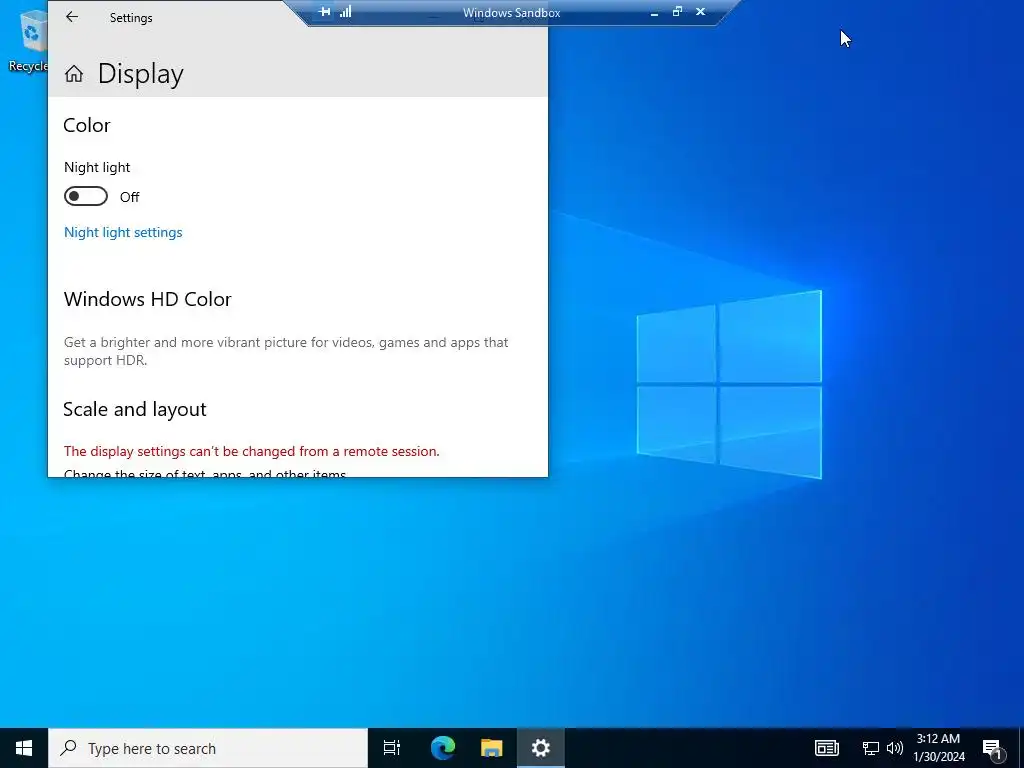Check the connection signal strength icon
Screen dimensions: 1024x768
[345, 11]
